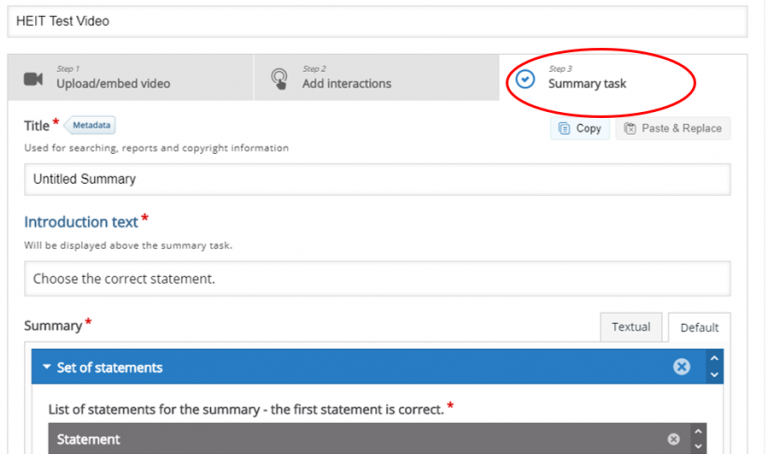The width and height of the screenshot is (768, 454).
Task: Remove the Set of statements group
Action: [681, 366]
